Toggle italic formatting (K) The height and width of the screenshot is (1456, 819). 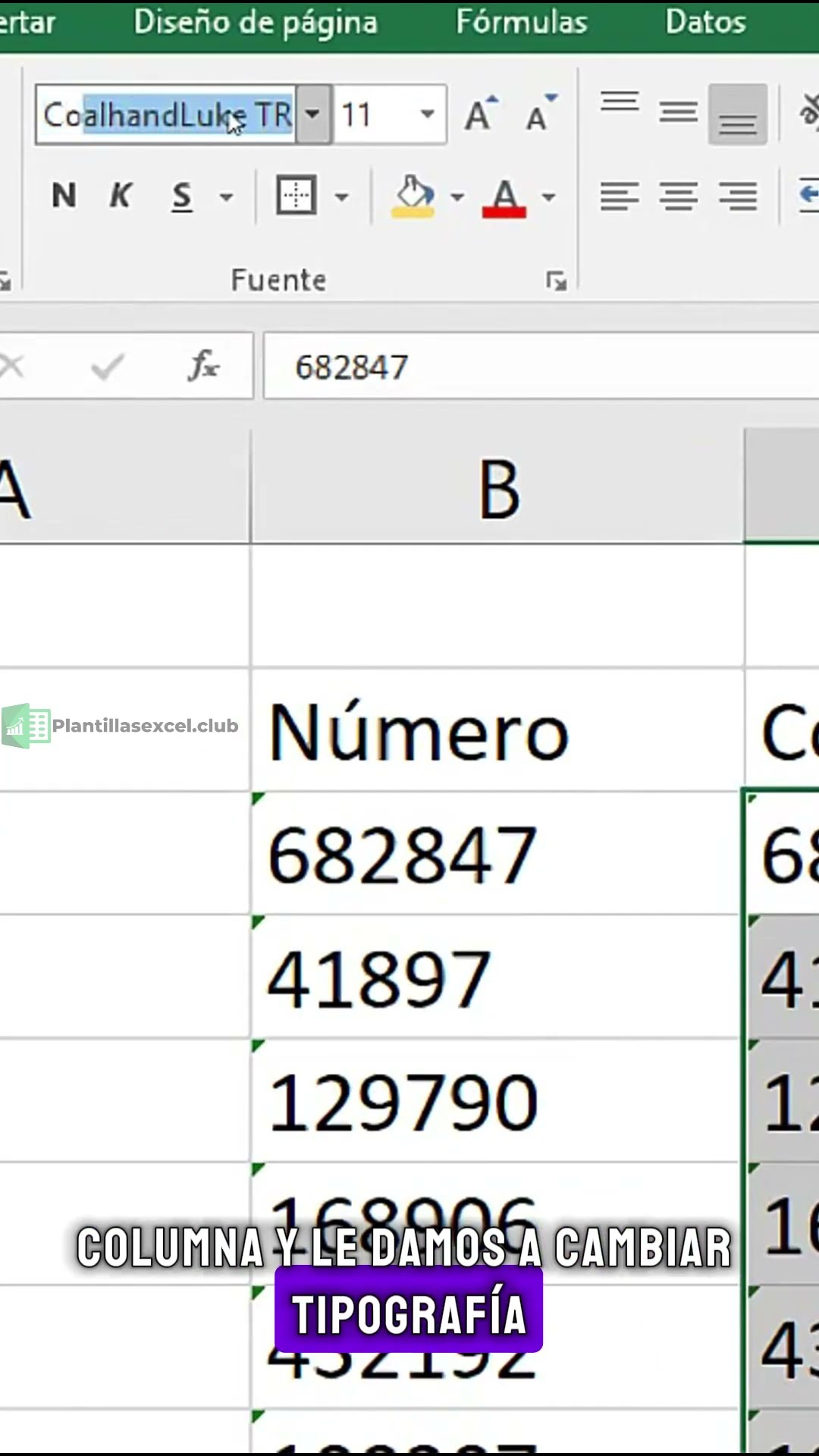(121, 196)
